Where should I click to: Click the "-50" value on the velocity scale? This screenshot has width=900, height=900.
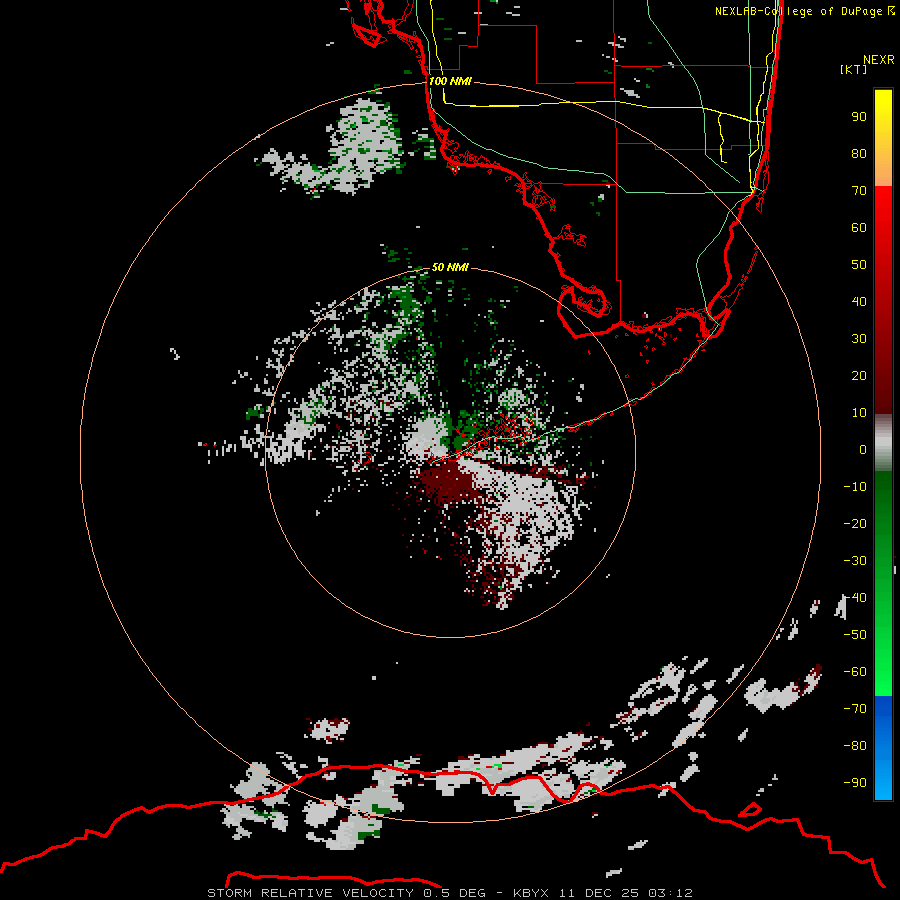pos(855,635)
